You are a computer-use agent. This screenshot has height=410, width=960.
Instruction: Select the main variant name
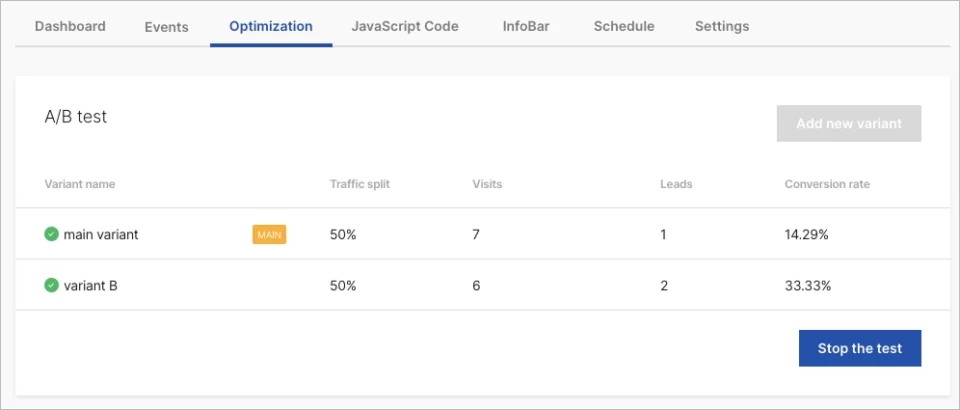tap(101, 234)
